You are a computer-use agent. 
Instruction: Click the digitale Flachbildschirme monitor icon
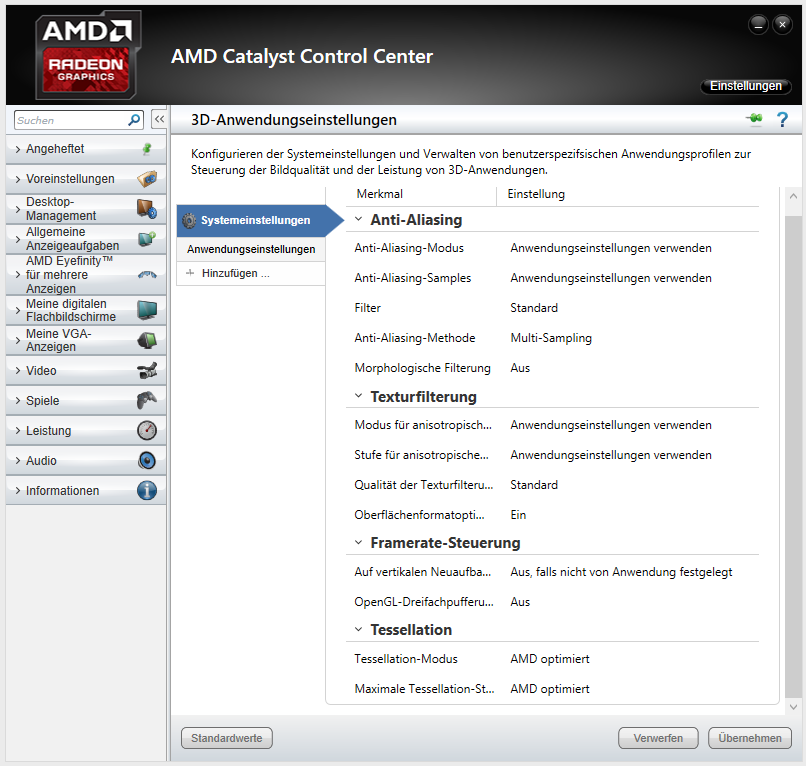point(147,311)
